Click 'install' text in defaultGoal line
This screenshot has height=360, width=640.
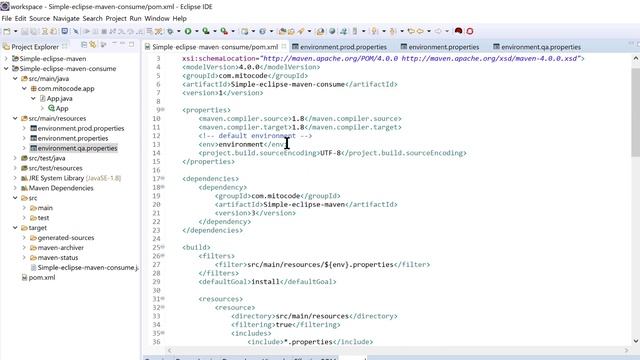click(265, 282)
